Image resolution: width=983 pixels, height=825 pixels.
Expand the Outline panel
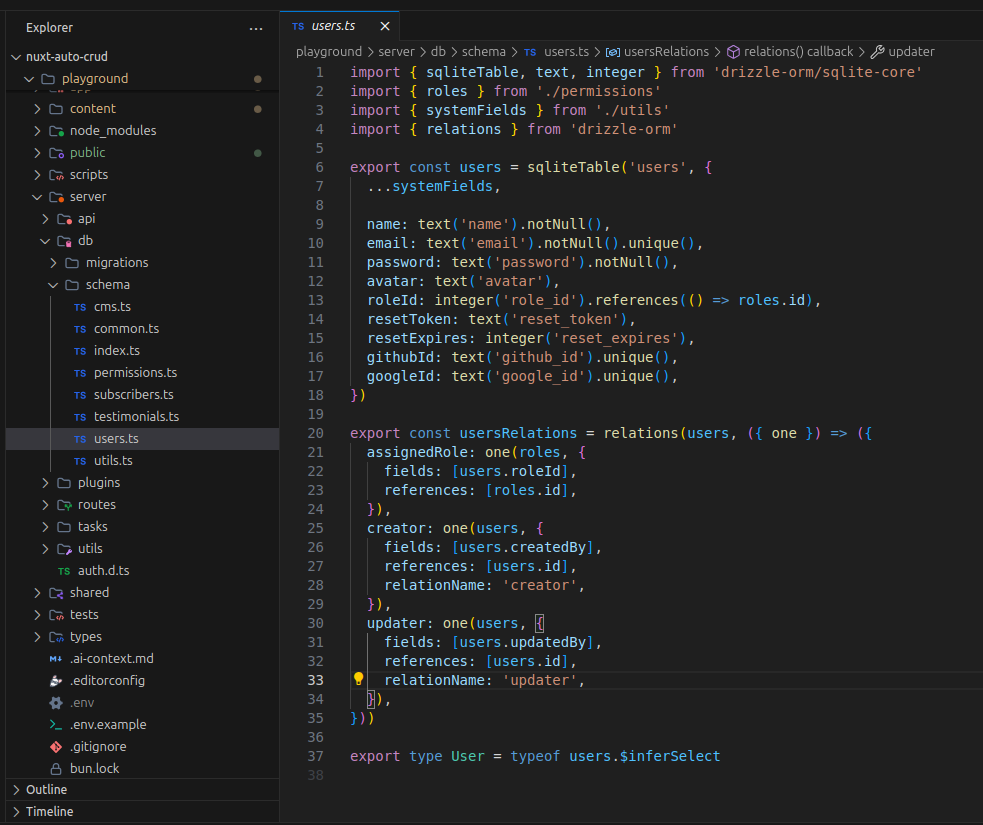pos(17,790)
